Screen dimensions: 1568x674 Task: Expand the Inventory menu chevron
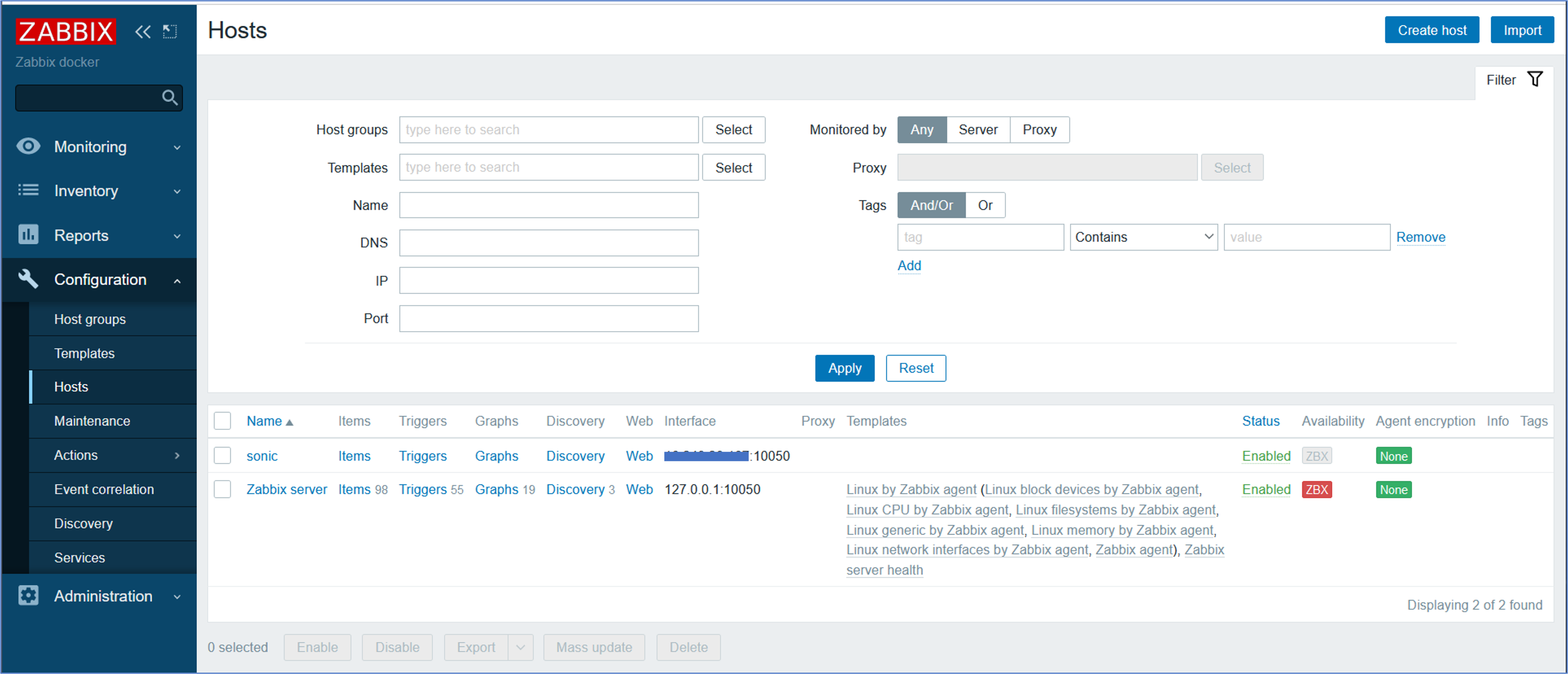point(177,191)
